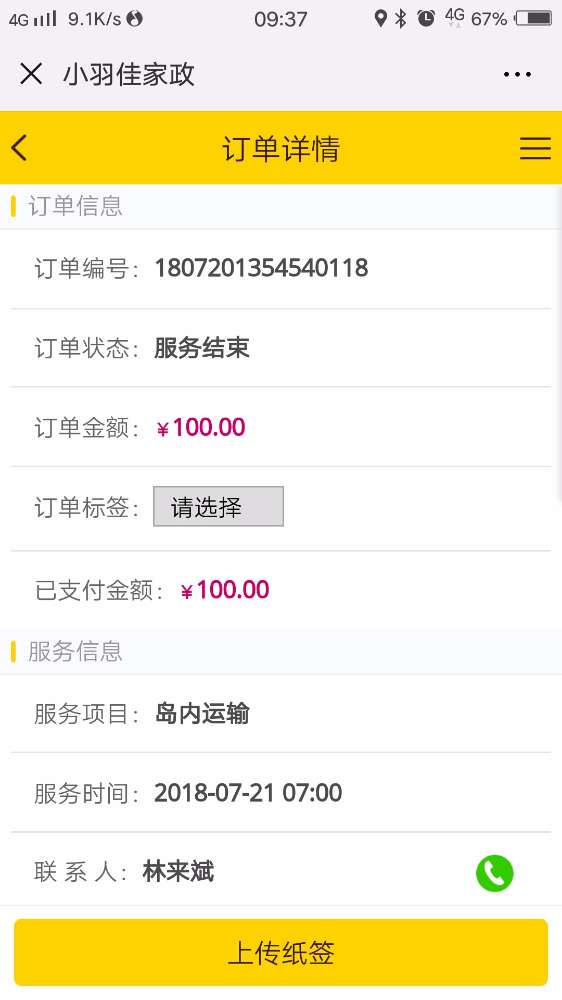Click the 上传纸签 button
The width and height of the screenshot is (562, 1000).
click(281, 952)
